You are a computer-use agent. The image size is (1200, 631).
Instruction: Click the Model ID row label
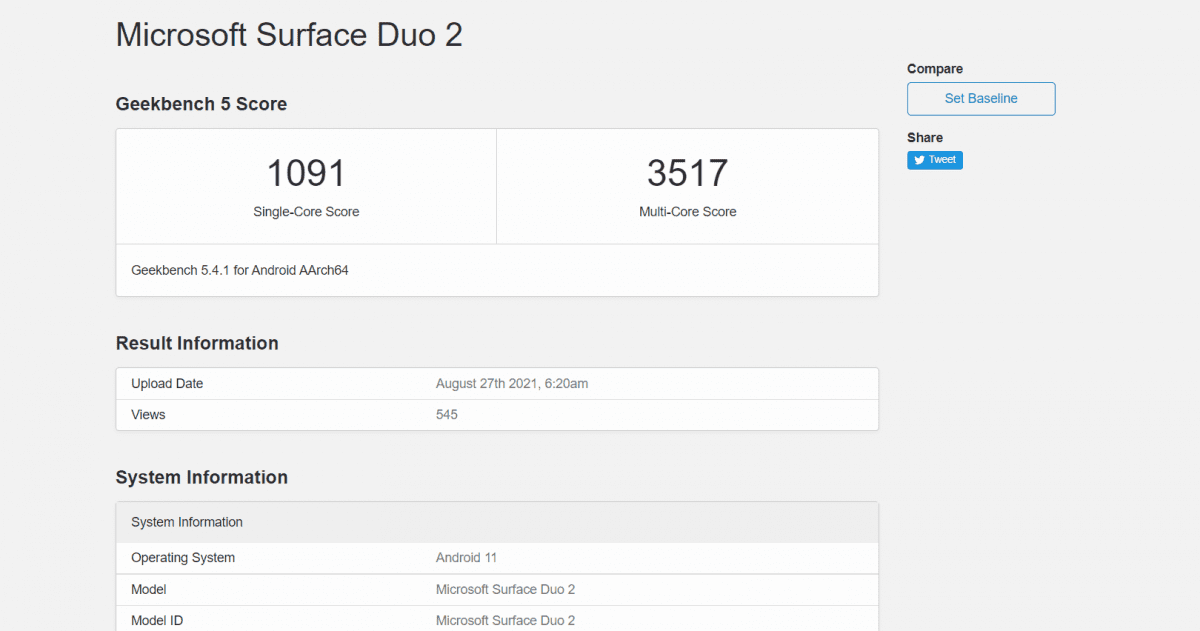(157, 621)
